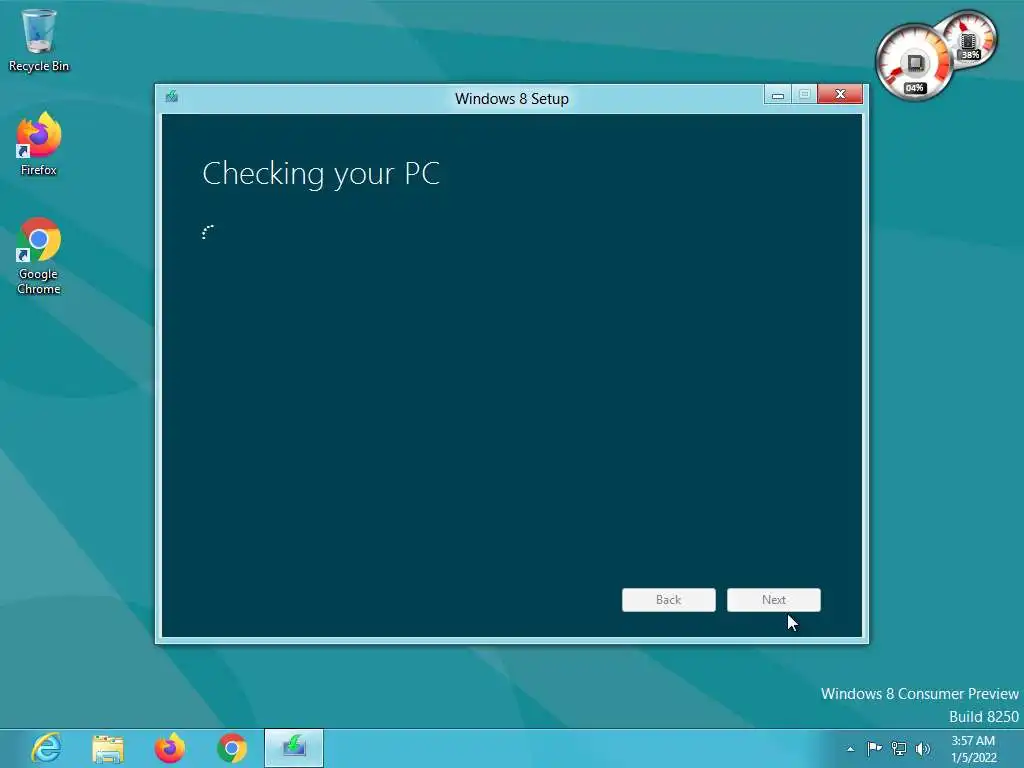This screenshot has height=768, width=1024.
Task: Close the Windows 8 Setup window
Action: point(840,94)
